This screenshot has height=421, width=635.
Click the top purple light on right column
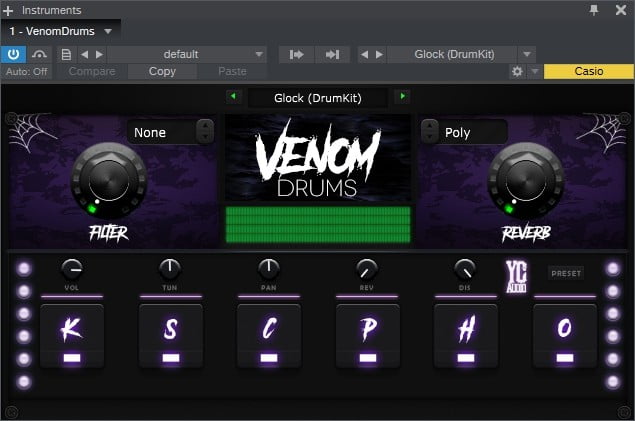pyautogui.click(x=612, y=268)
